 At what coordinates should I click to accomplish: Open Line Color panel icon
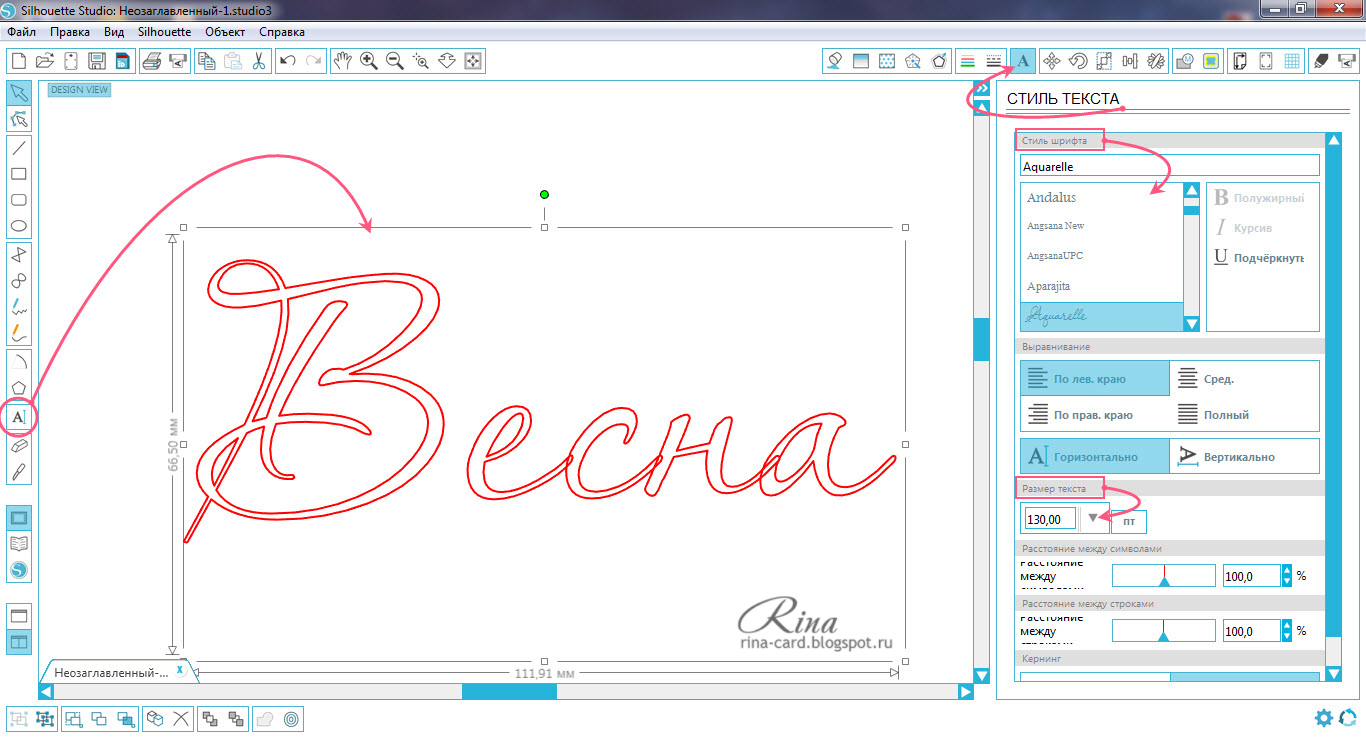pyautogui.click(x=967, y=61)
